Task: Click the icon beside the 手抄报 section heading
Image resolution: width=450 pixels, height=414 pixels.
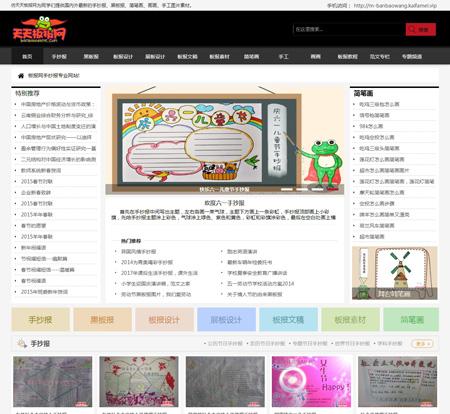Action: pos(22,343)
